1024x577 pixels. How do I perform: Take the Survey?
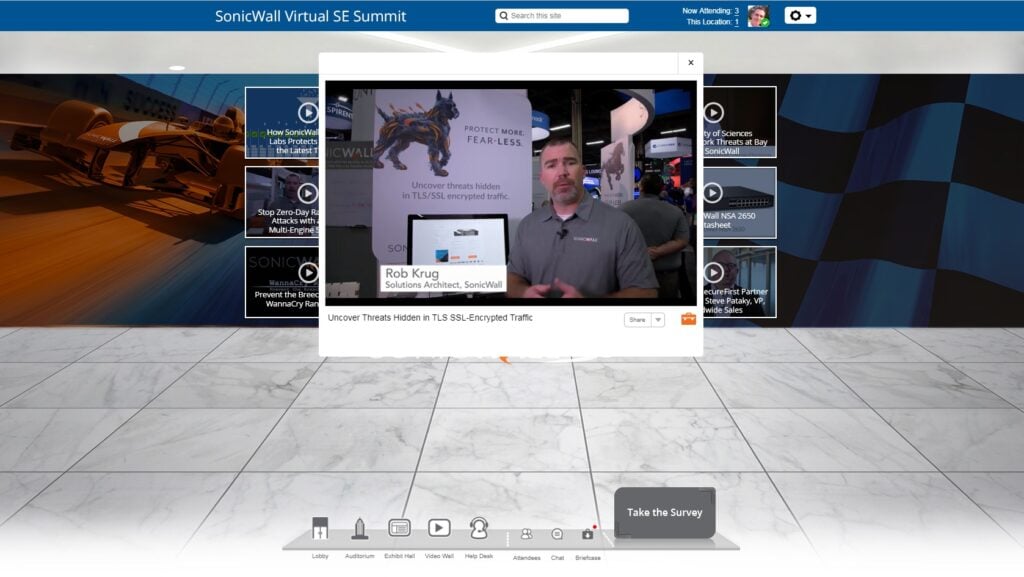665,512
